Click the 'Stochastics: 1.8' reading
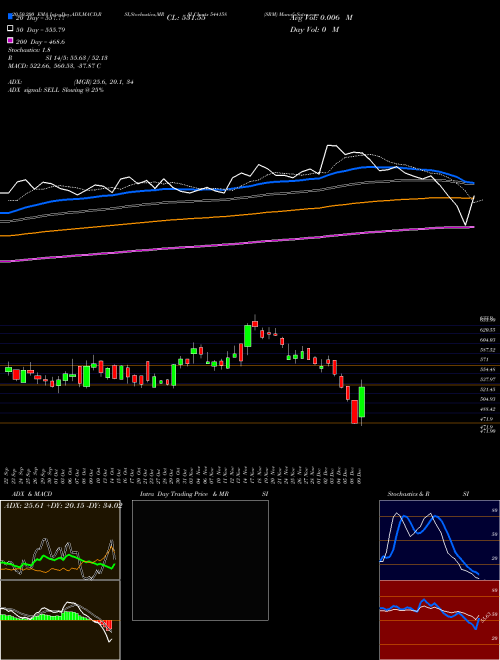This screenshot has height=660, width=500. 29,50
